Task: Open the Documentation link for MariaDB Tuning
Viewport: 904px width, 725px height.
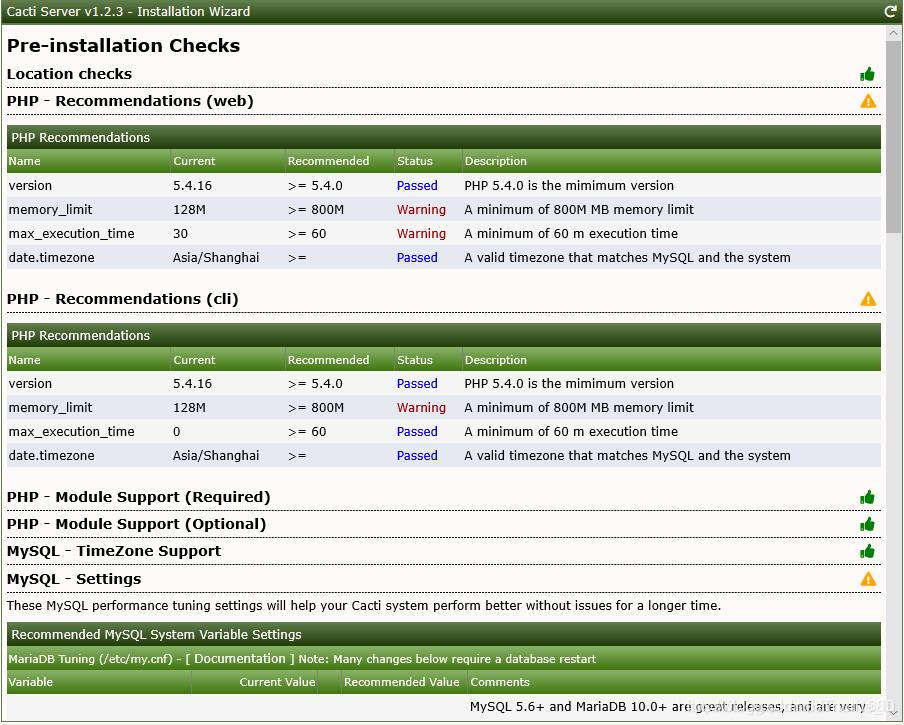Action: pyautogui.click(x=239, y=659)
